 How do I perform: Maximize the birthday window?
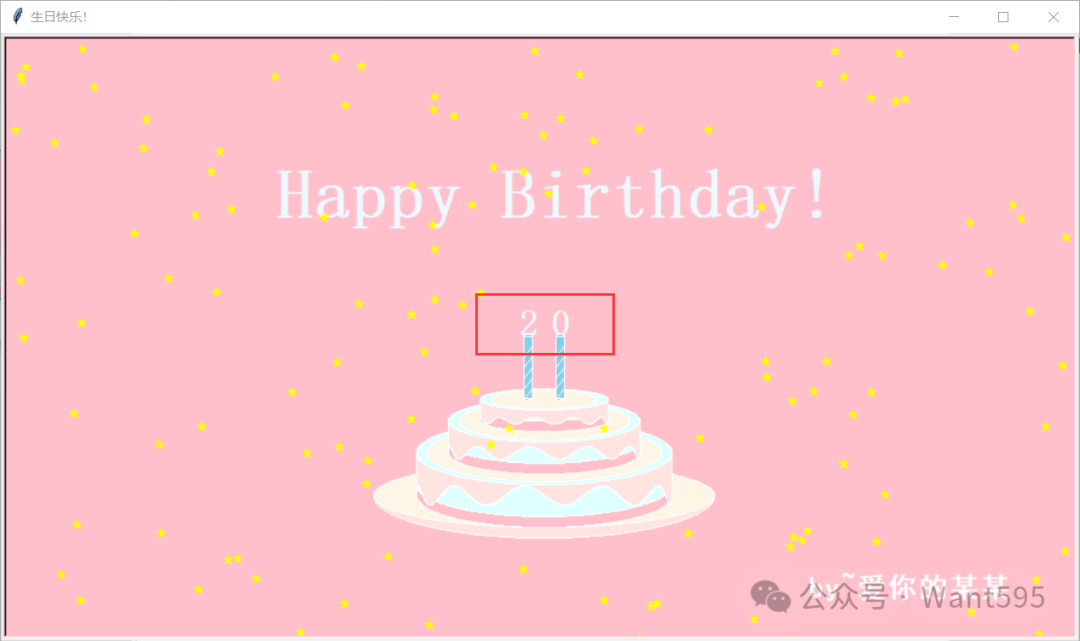1004,17
